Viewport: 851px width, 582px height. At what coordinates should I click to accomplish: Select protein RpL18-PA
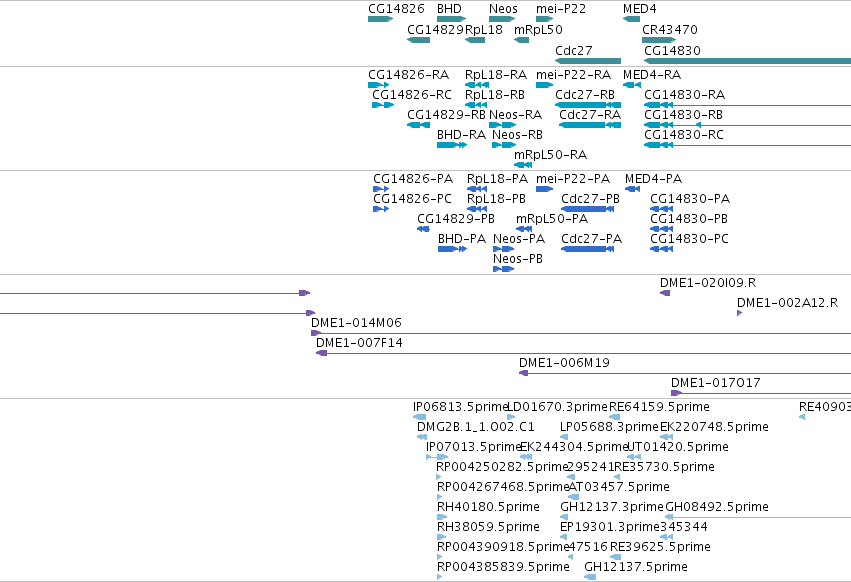[477, 189]
